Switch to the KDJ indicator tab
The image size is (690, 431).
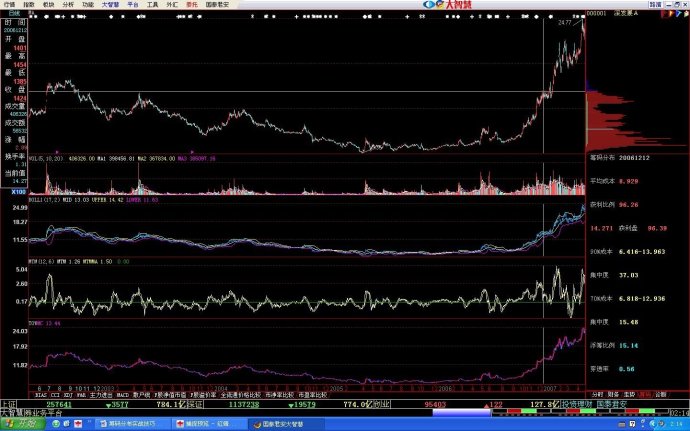pos(68,394)
